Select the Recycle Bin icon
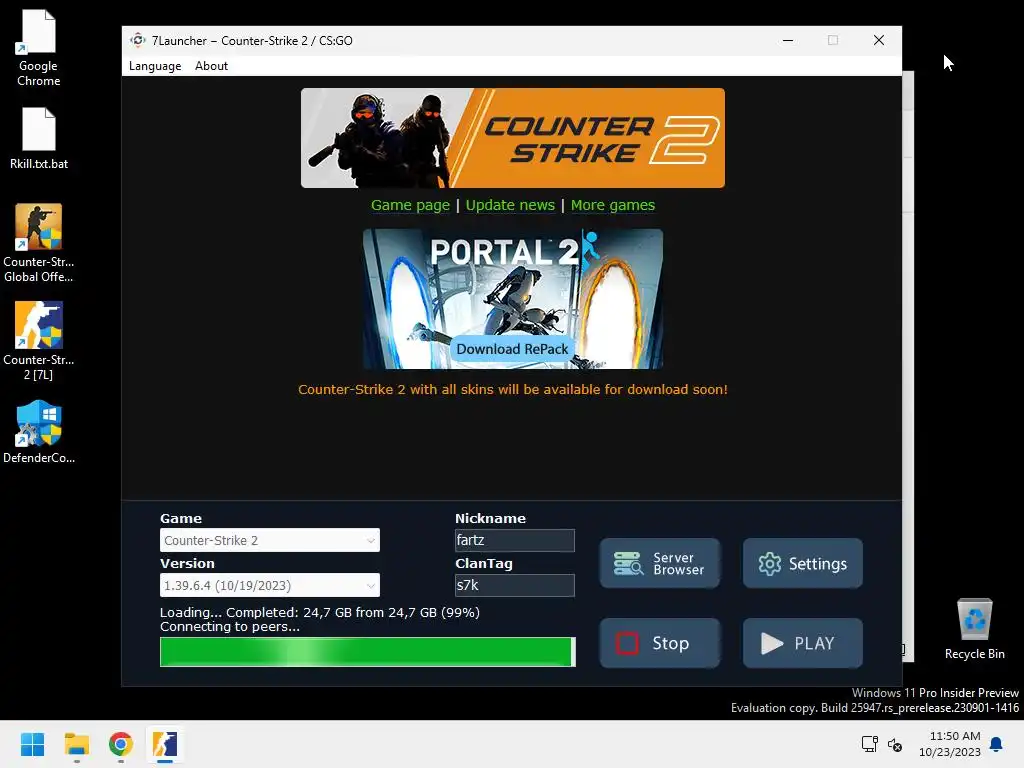The height and width of the screenshot is (768, 1024). tap(974, 629)
